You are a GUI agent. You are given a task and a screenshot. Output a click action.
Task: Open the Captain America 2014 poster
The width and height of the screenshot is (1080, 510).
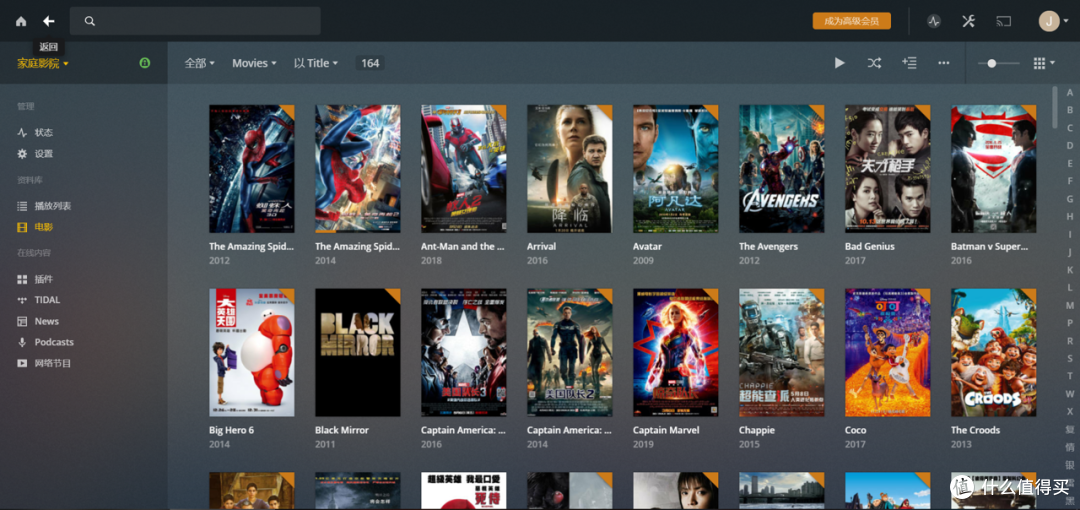point(570,352)
